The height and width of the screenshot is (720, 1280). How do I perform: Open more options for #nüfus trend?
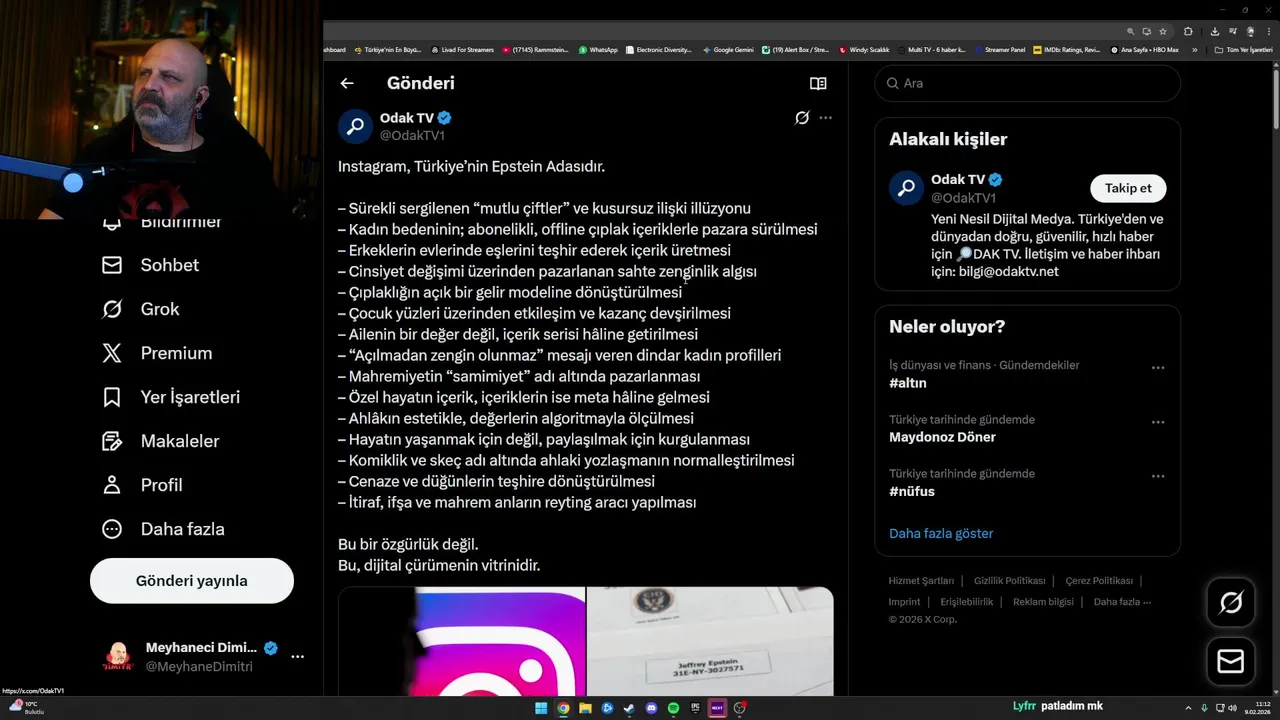pos(1158,476)
